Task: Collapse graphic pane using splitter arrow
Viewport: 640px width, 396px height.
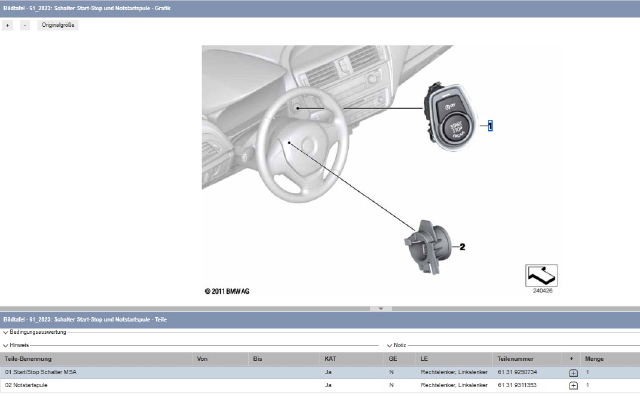Action: point(381,309)
